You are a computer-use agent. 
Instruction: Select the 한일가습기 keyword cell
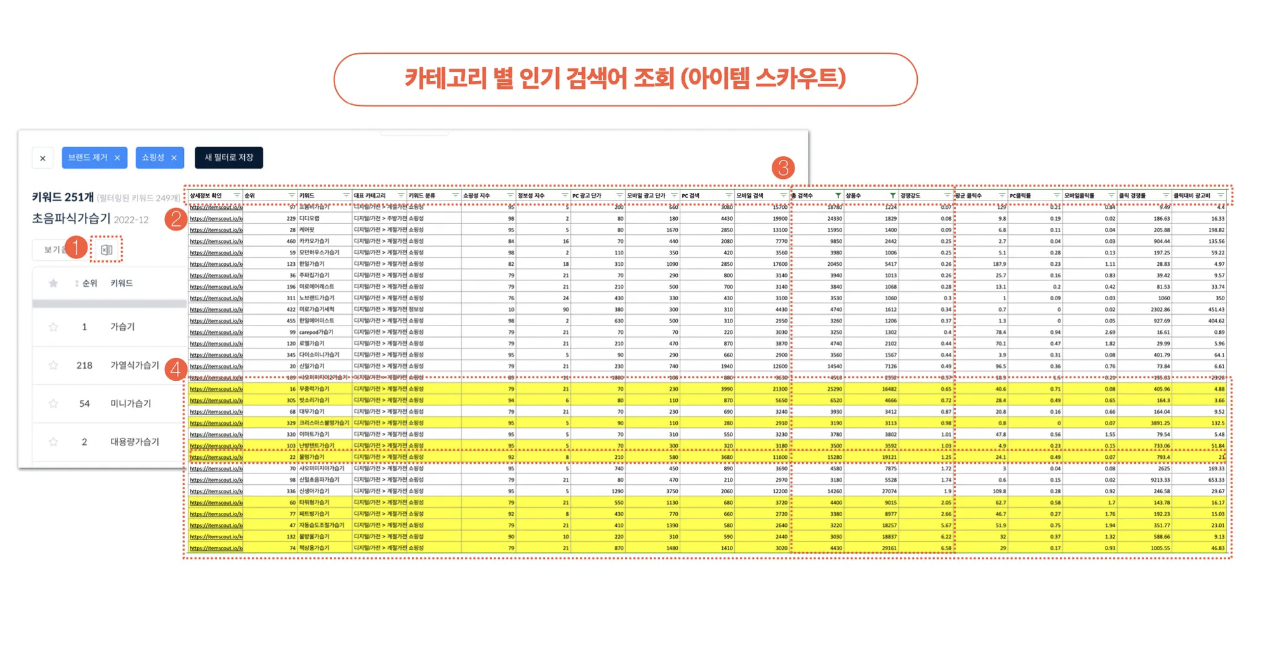coord(325,262)
